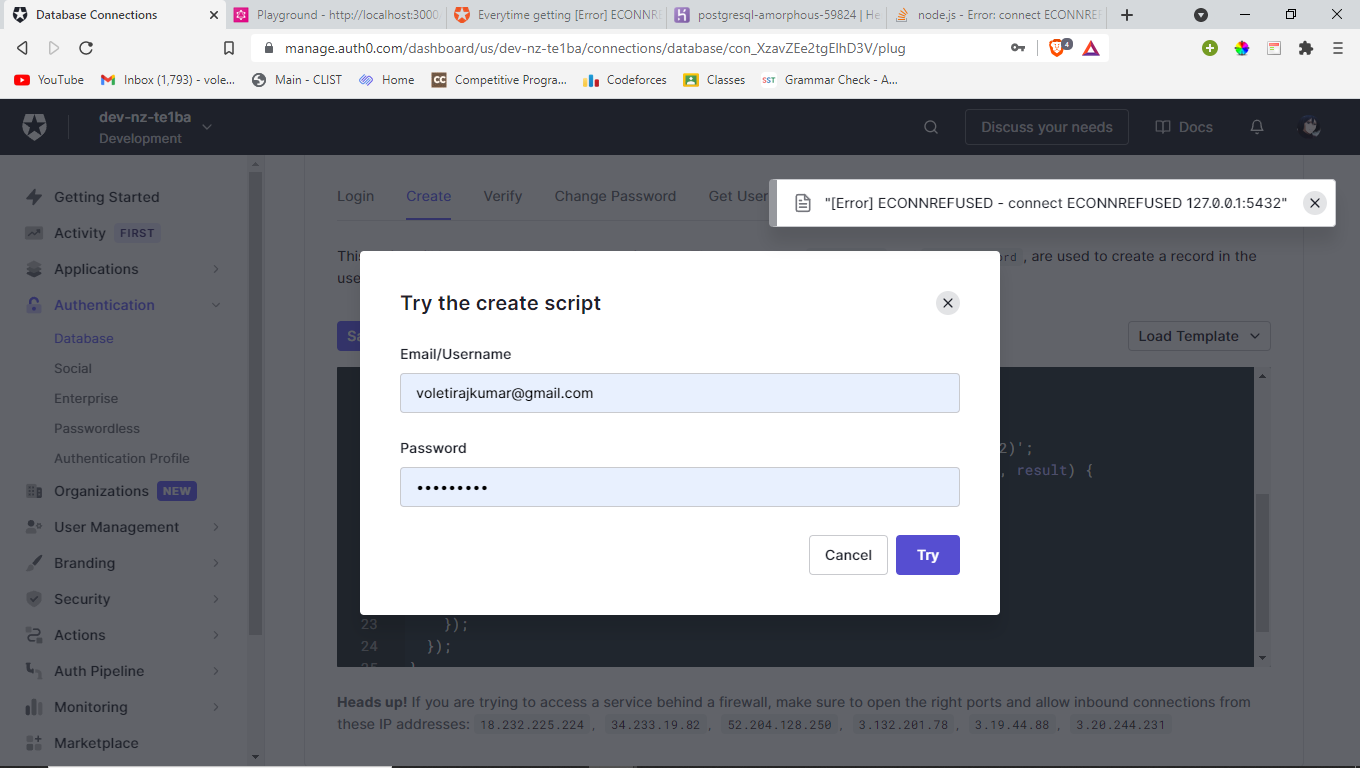Open the browser Extensions puzzle icon
Viewport: 1360px width, 768px height.
[x=1305, y=48]
